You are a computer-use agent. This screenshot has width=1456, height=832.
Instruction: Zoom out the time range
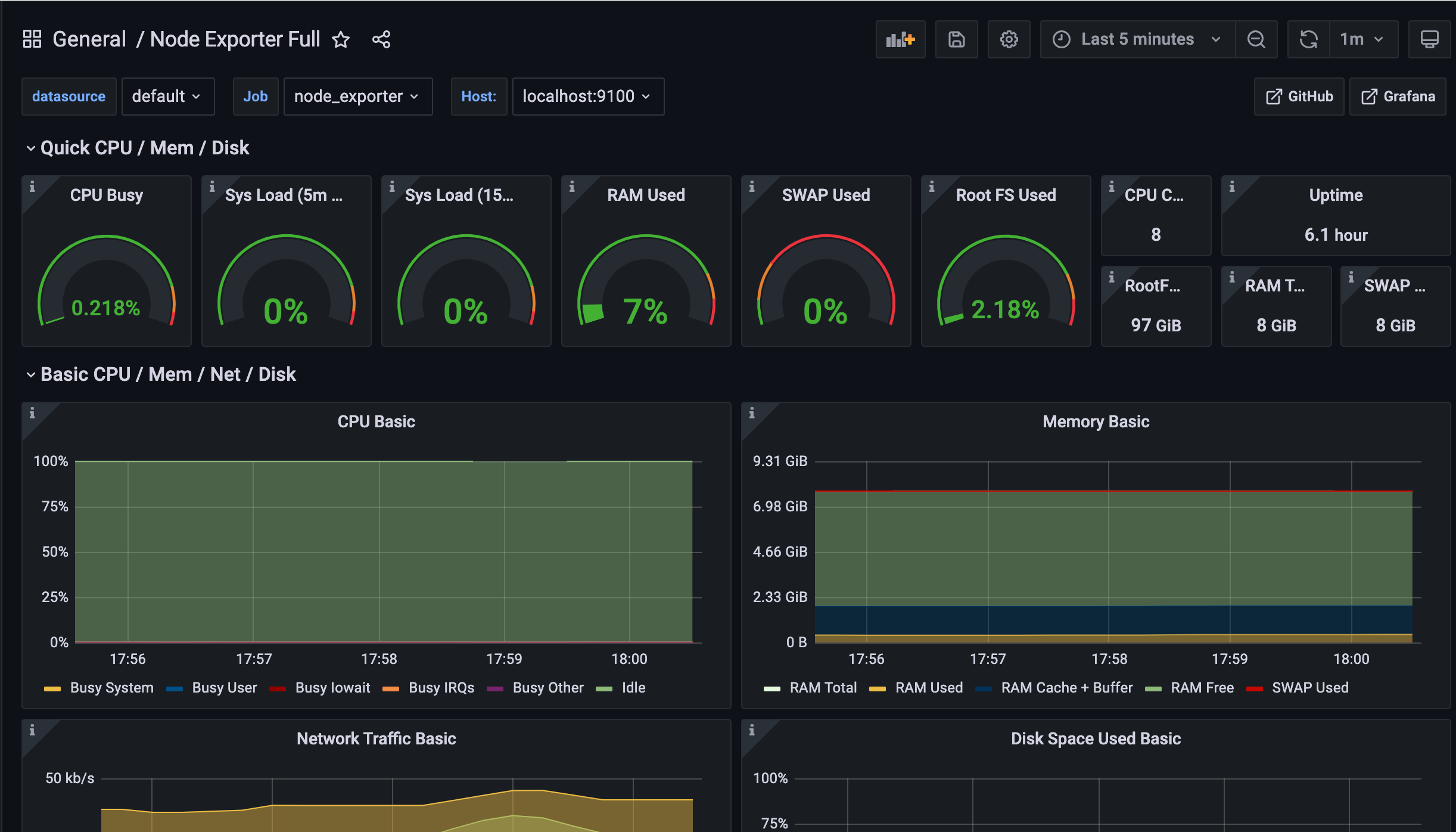click(x=1256, y=39)
